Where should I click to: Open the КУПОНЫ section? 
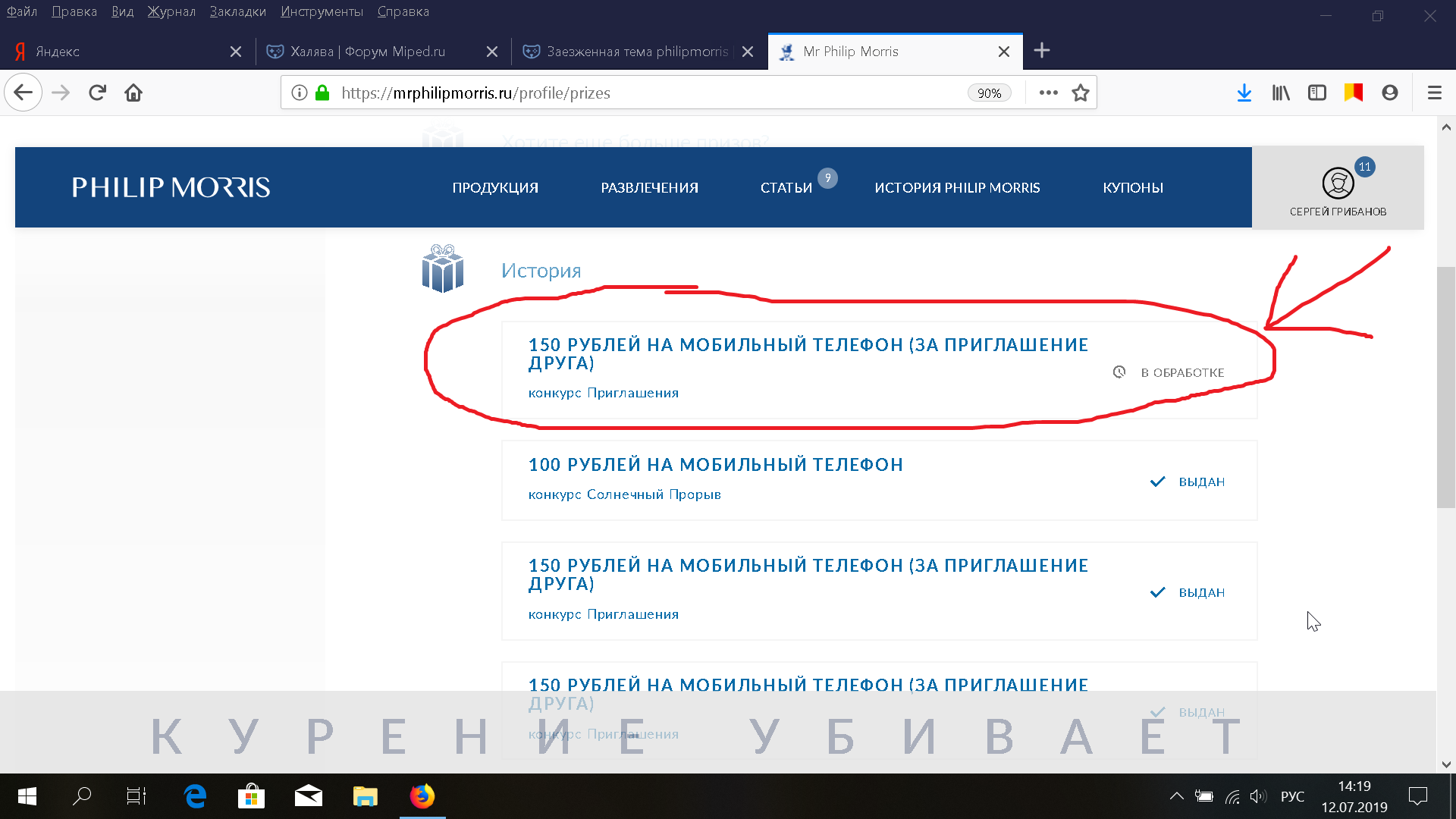(x=1133, y=187)
